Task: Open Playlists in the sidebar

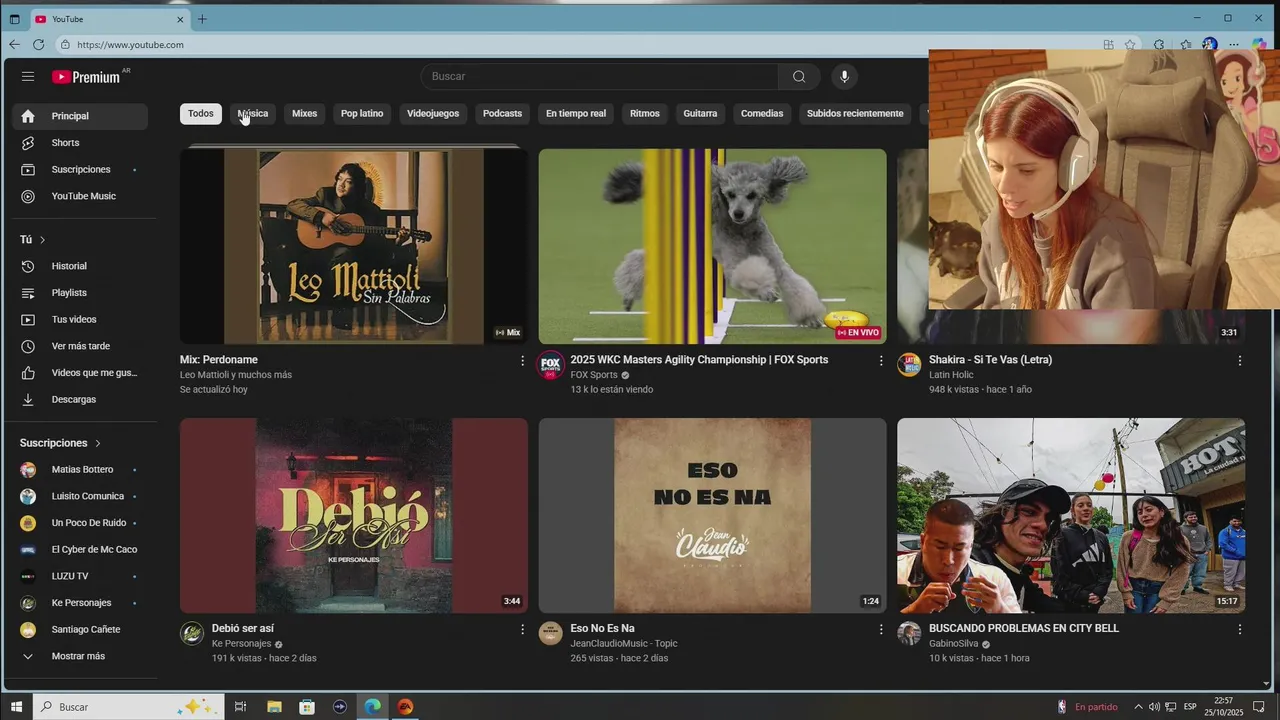Action: [80, 293]
